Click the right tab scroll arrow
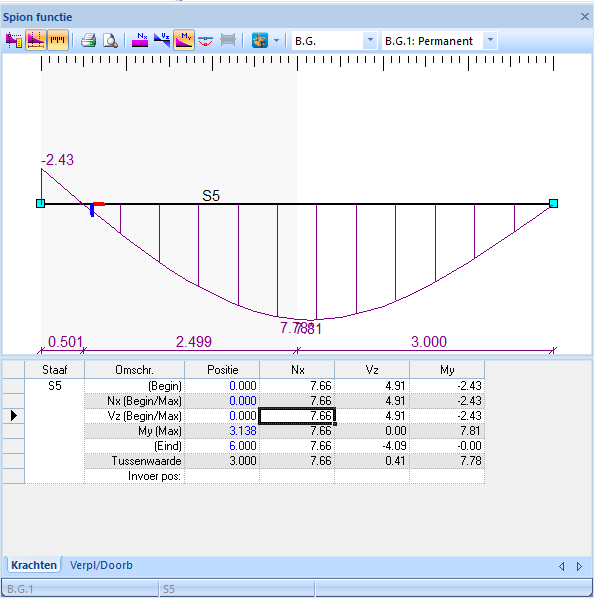The height and width of the screenshot is (598, 594). point(579,566)
